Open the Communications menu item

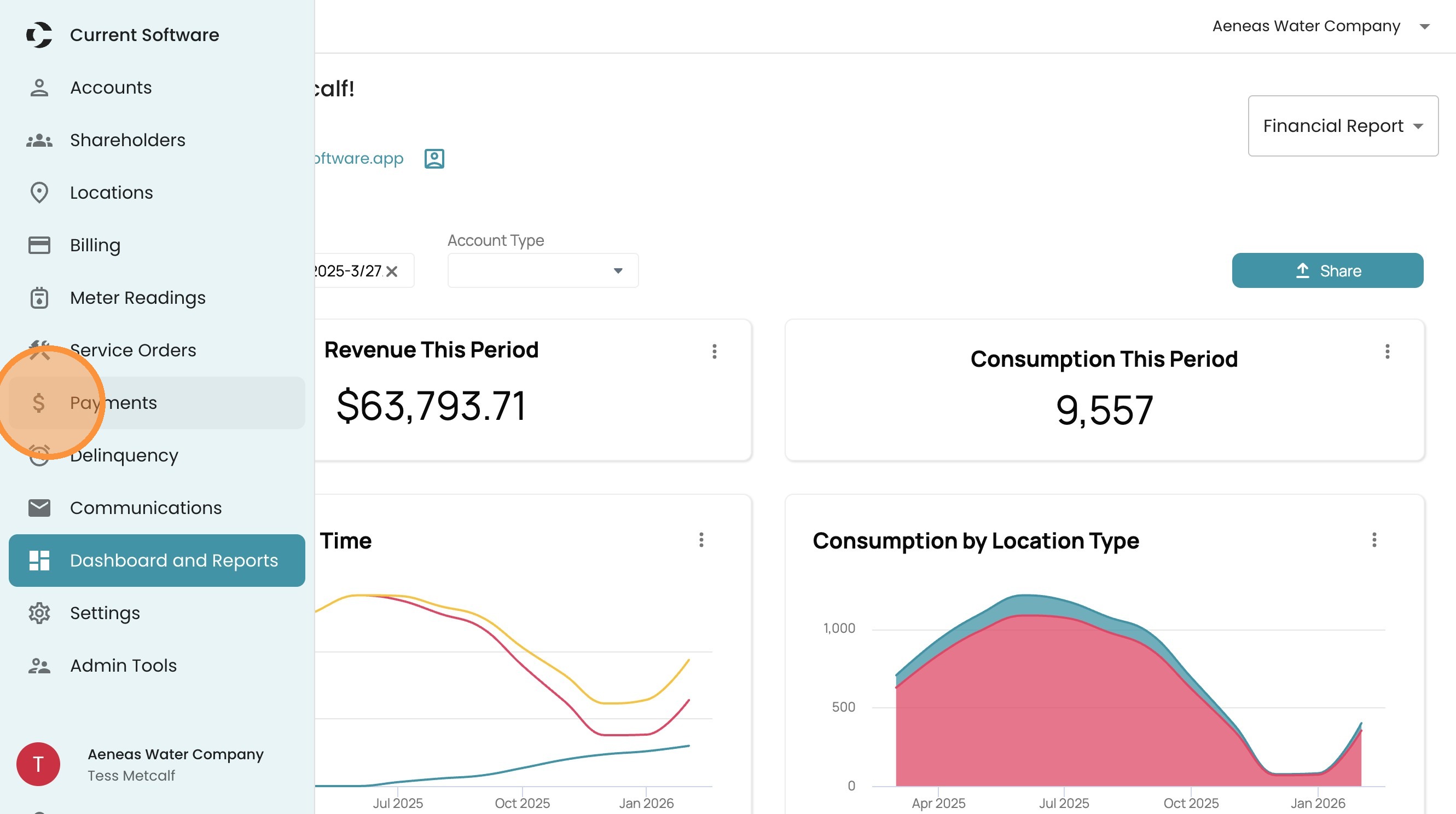145,507
